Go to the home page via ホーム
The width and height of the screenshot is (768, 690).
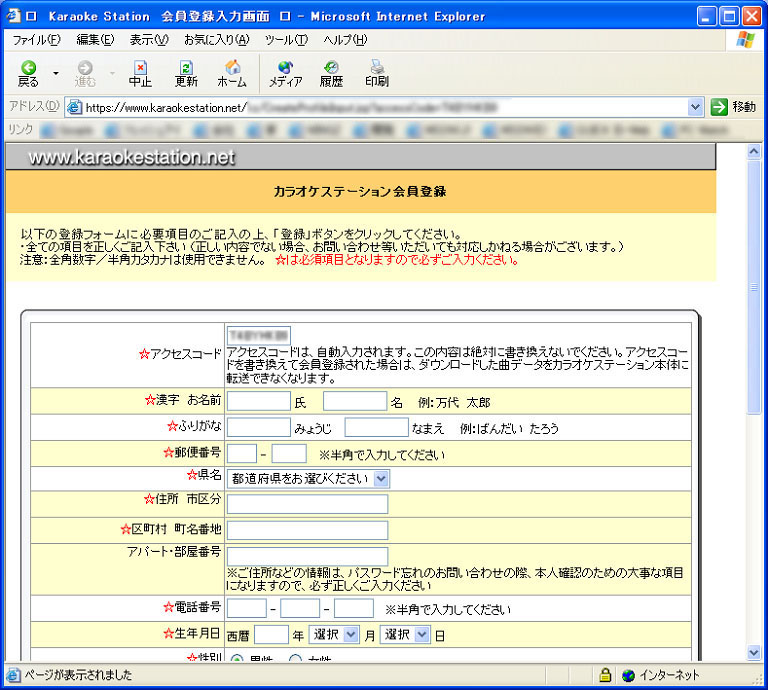[x=232, y=74]
